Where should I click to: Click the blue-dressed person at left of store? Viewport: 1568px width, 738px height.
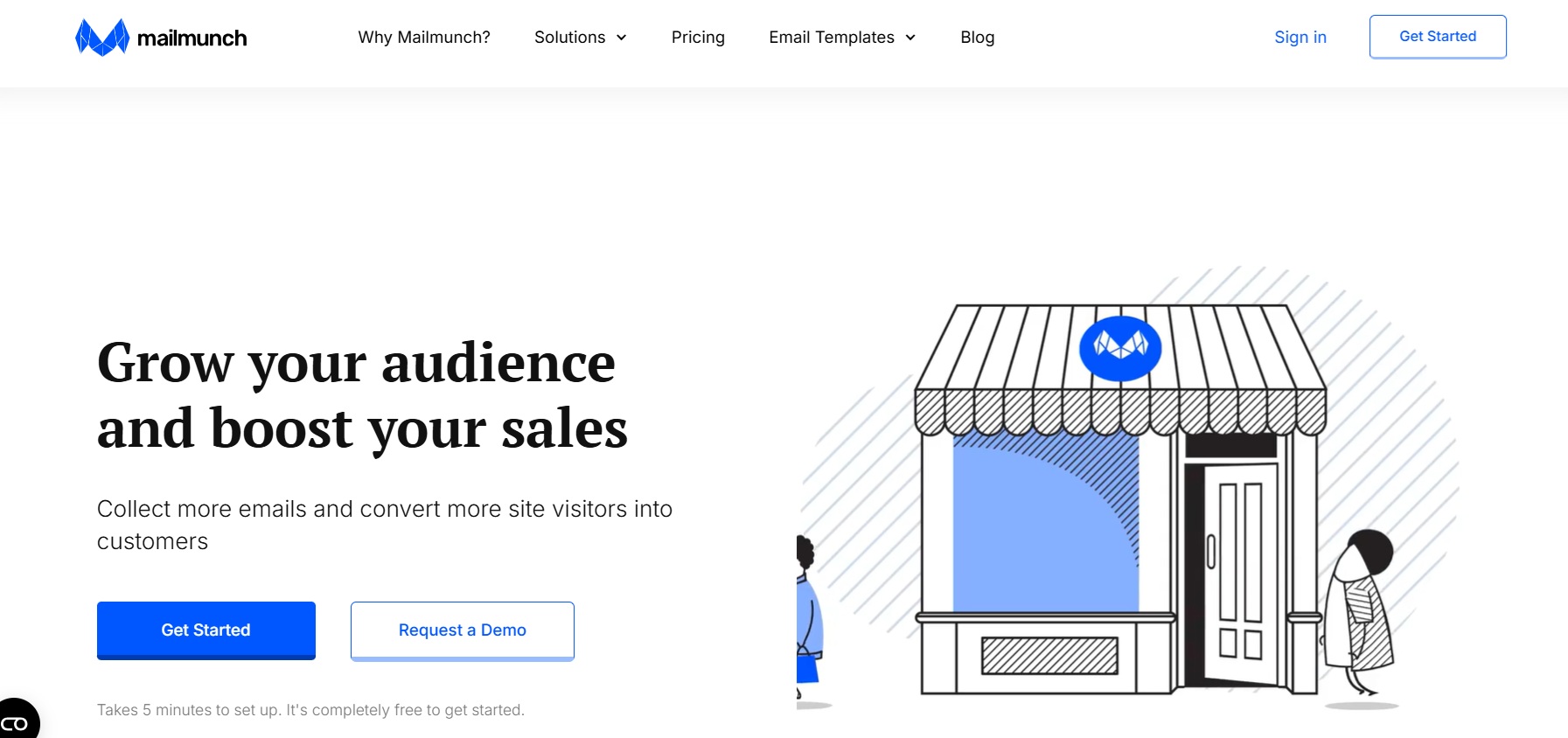click(808, 621)
